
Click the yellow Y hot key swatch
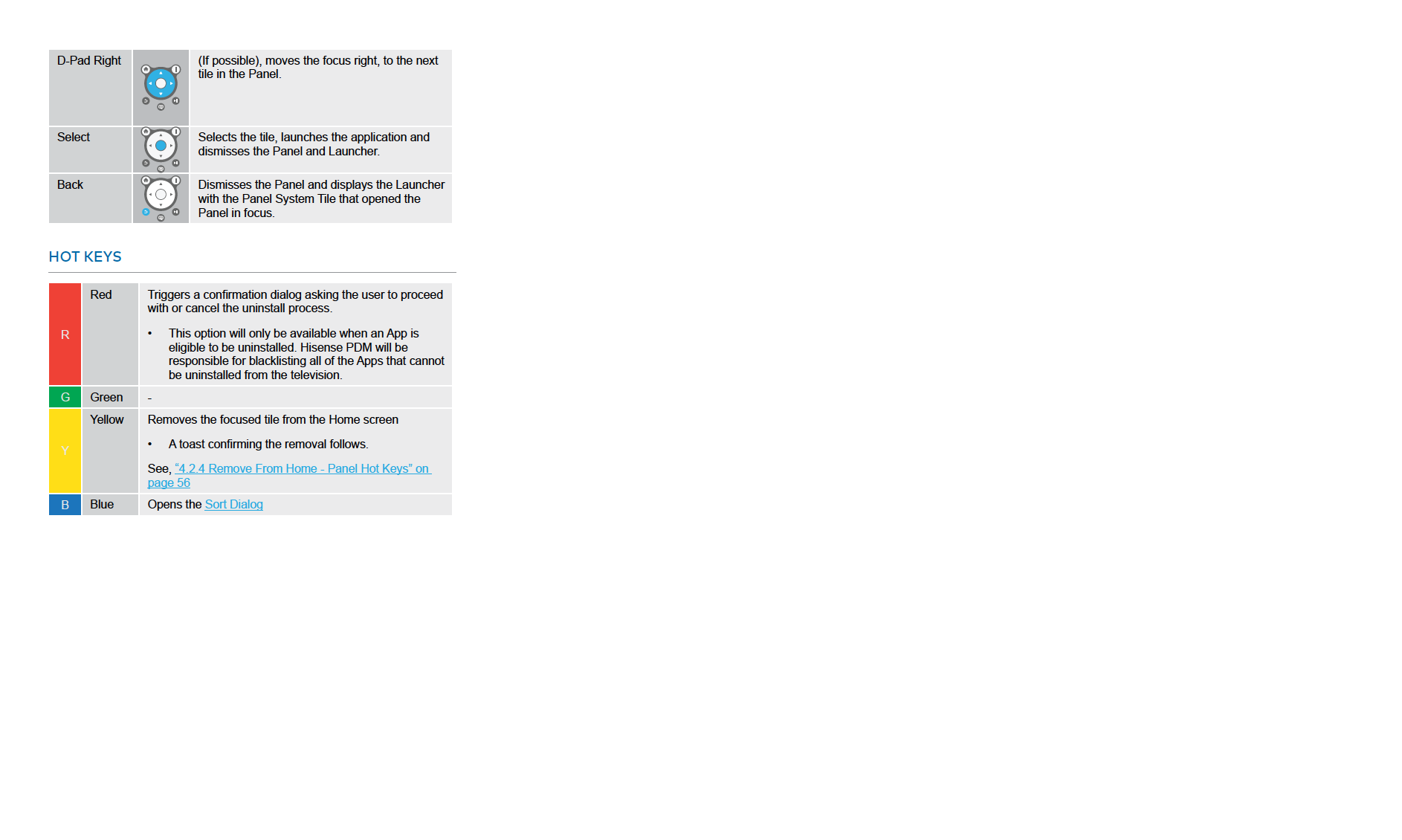(65, 450)
